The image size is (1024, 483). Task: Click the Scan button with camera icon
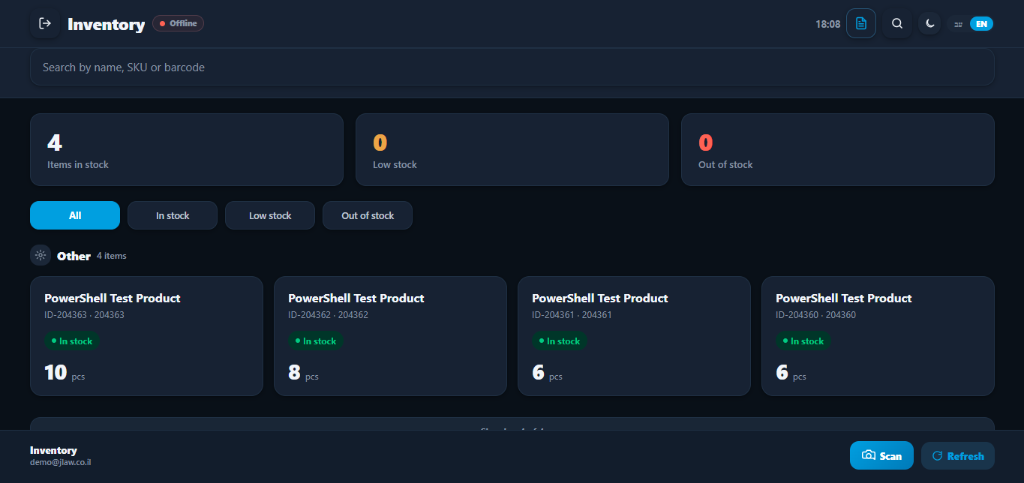882,456
